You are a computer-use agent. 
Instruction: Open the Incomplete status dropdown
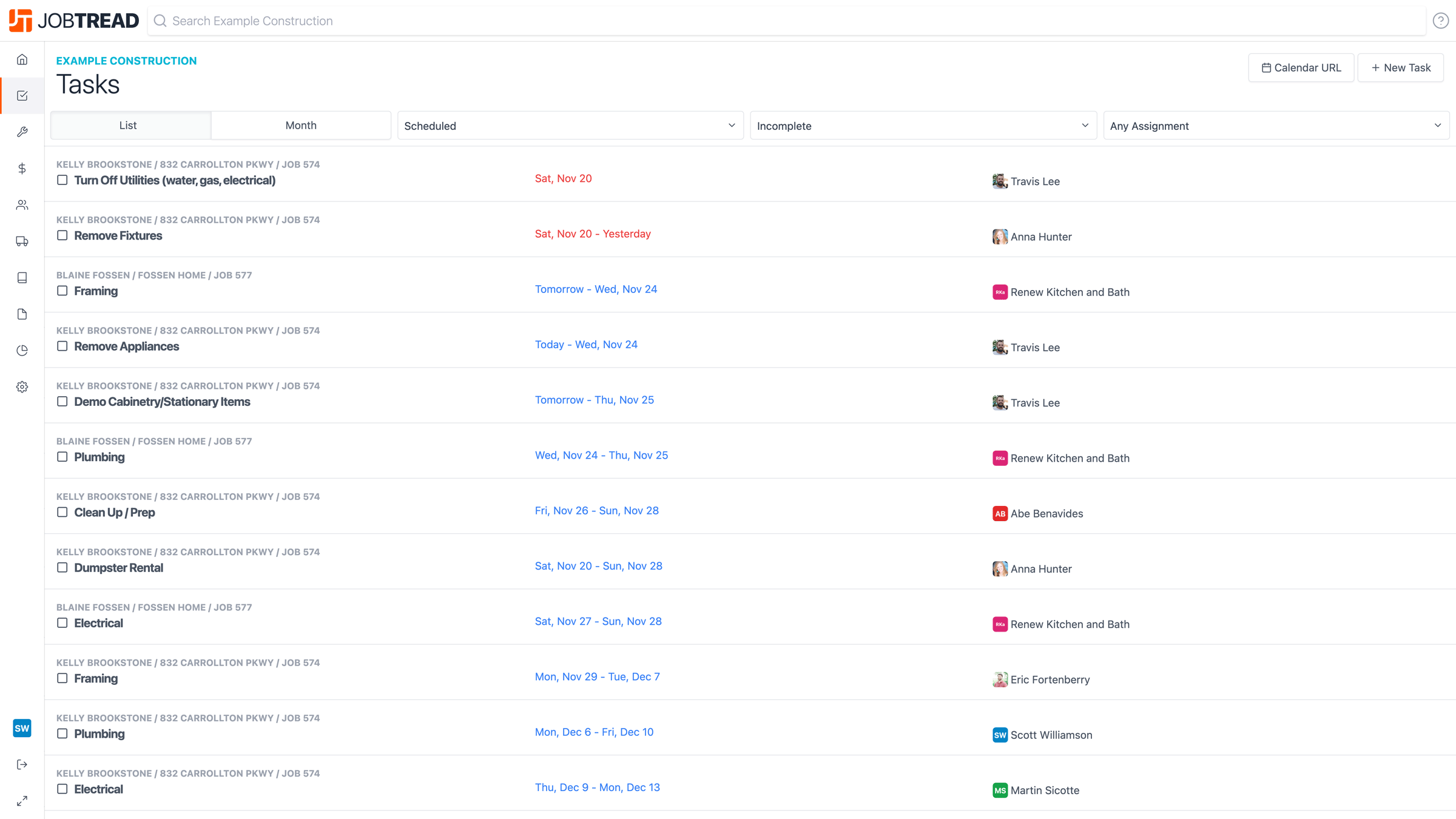coord(923,126)
